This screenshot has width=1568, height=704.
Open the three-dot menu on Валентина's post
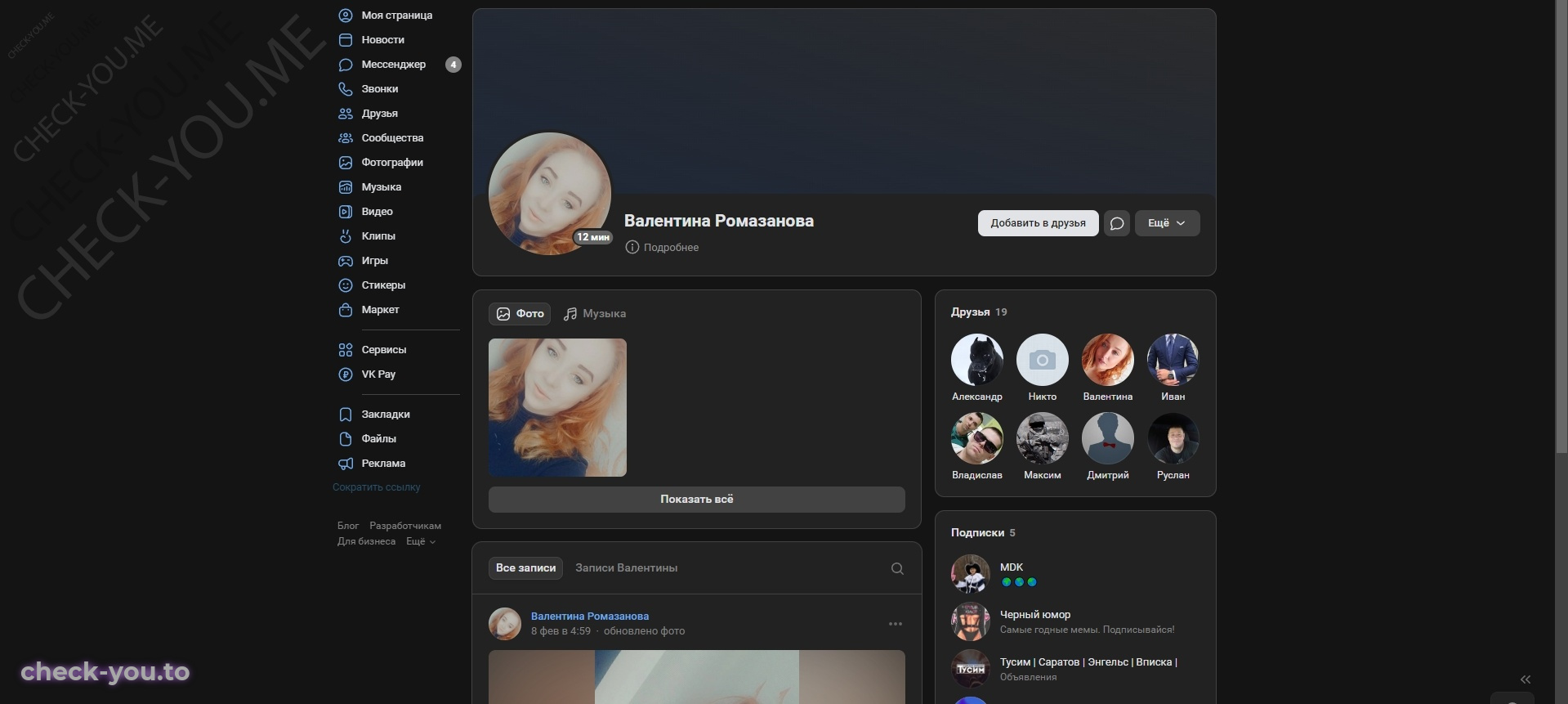896,624
